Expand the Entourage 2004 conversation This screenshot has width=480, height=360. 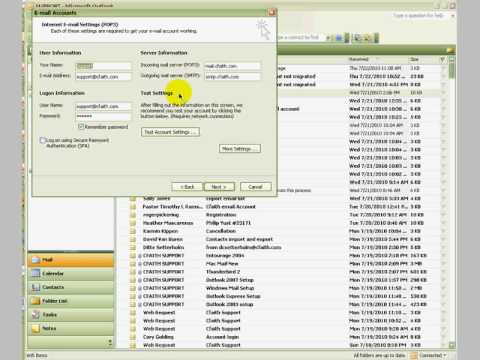point(140,256)
